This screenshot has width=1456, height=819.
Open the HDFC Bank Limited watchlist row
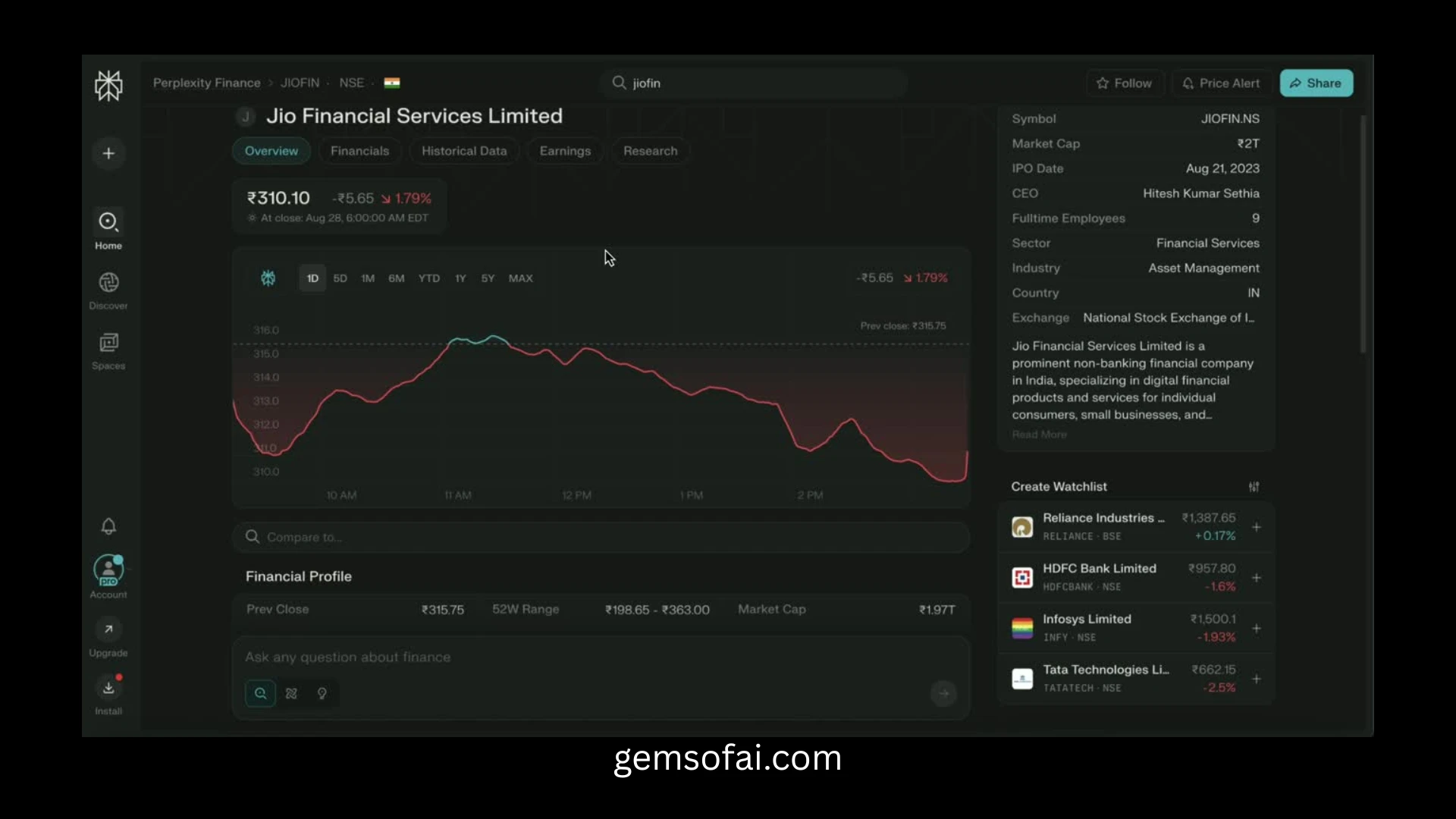click(x=1135, y=578)
